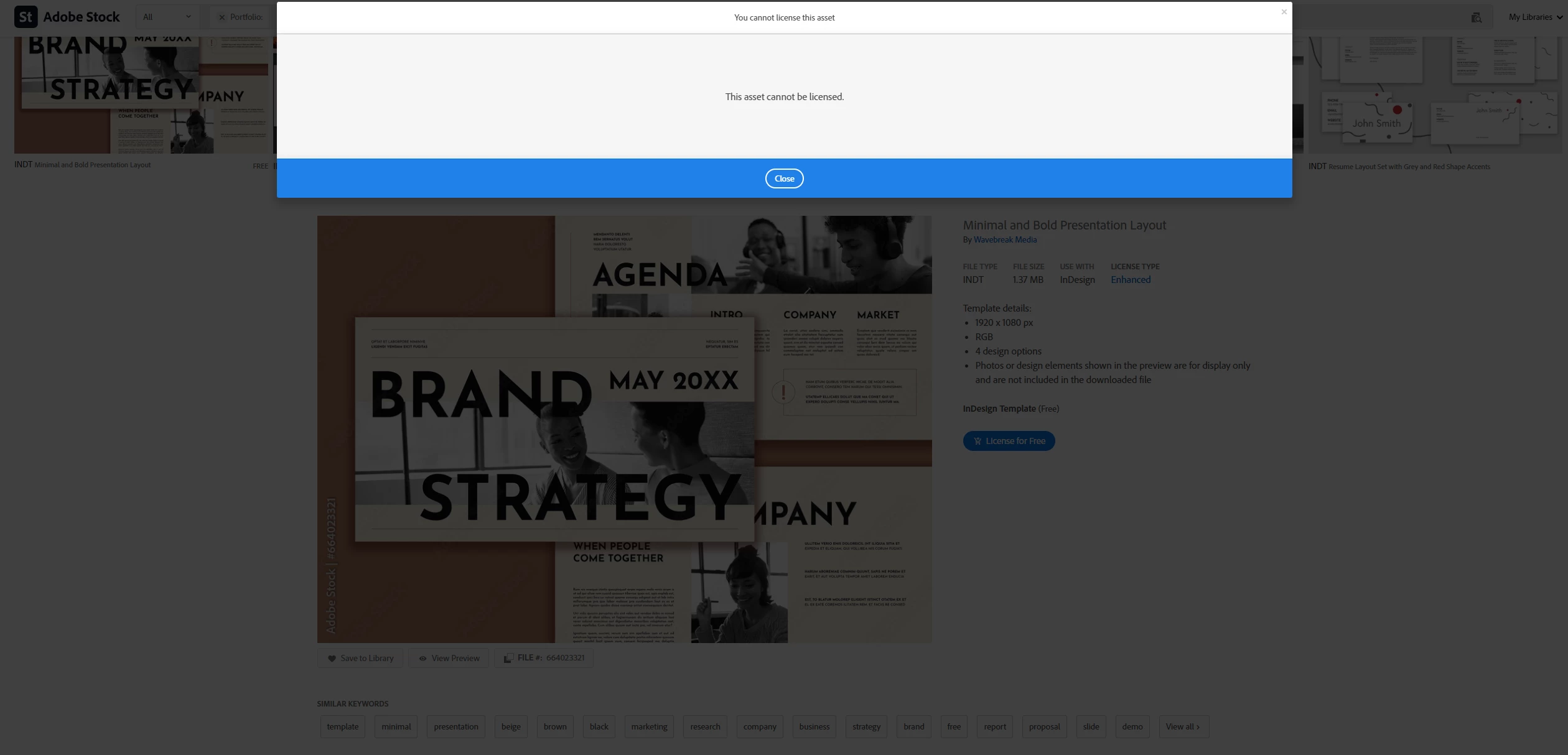Open the Brand Strategy main preview image
Image resolution: width=1568 pixels, height=755 pixels.
(x=624, y=429)
